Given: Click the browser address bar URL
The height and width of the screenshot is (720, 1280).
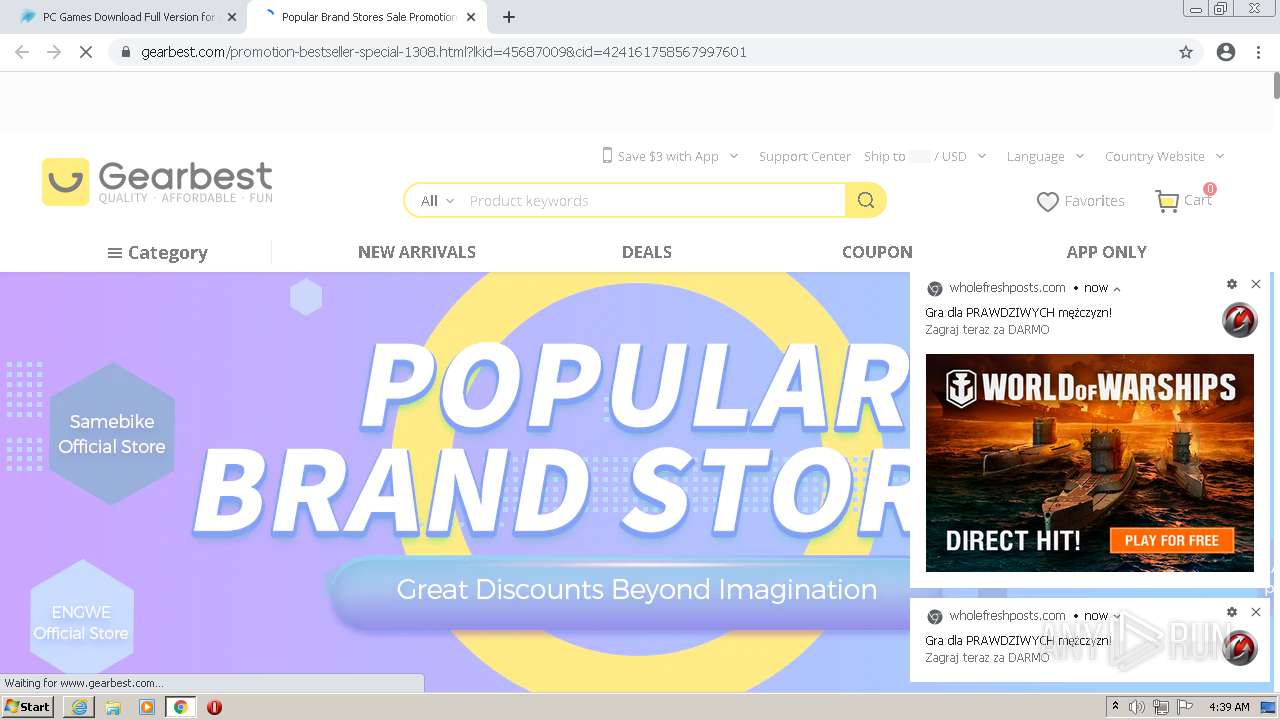Looking at the screenshot, I should coord(444,52).
